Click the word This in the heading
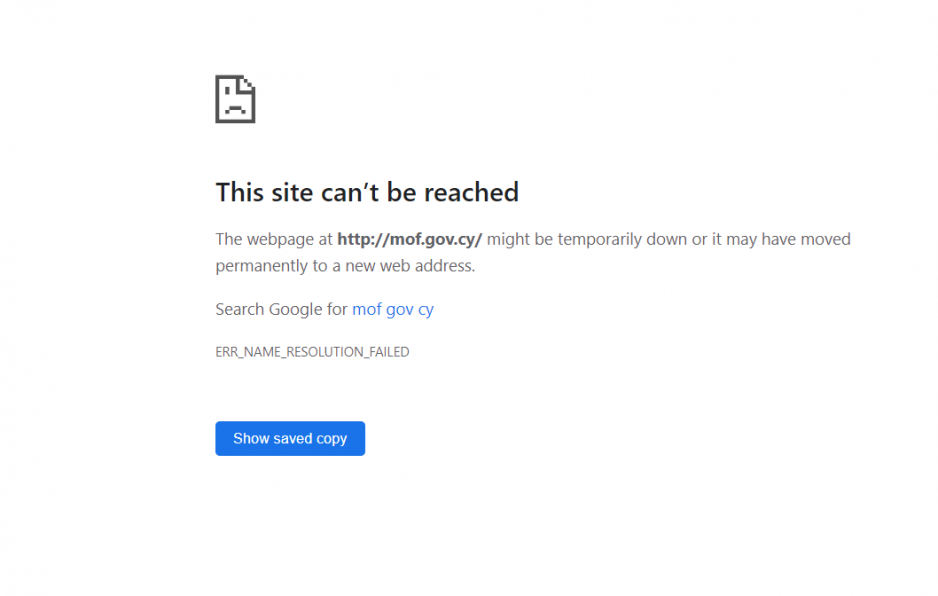This screenshot has height=596, width=938. [239, 193]
